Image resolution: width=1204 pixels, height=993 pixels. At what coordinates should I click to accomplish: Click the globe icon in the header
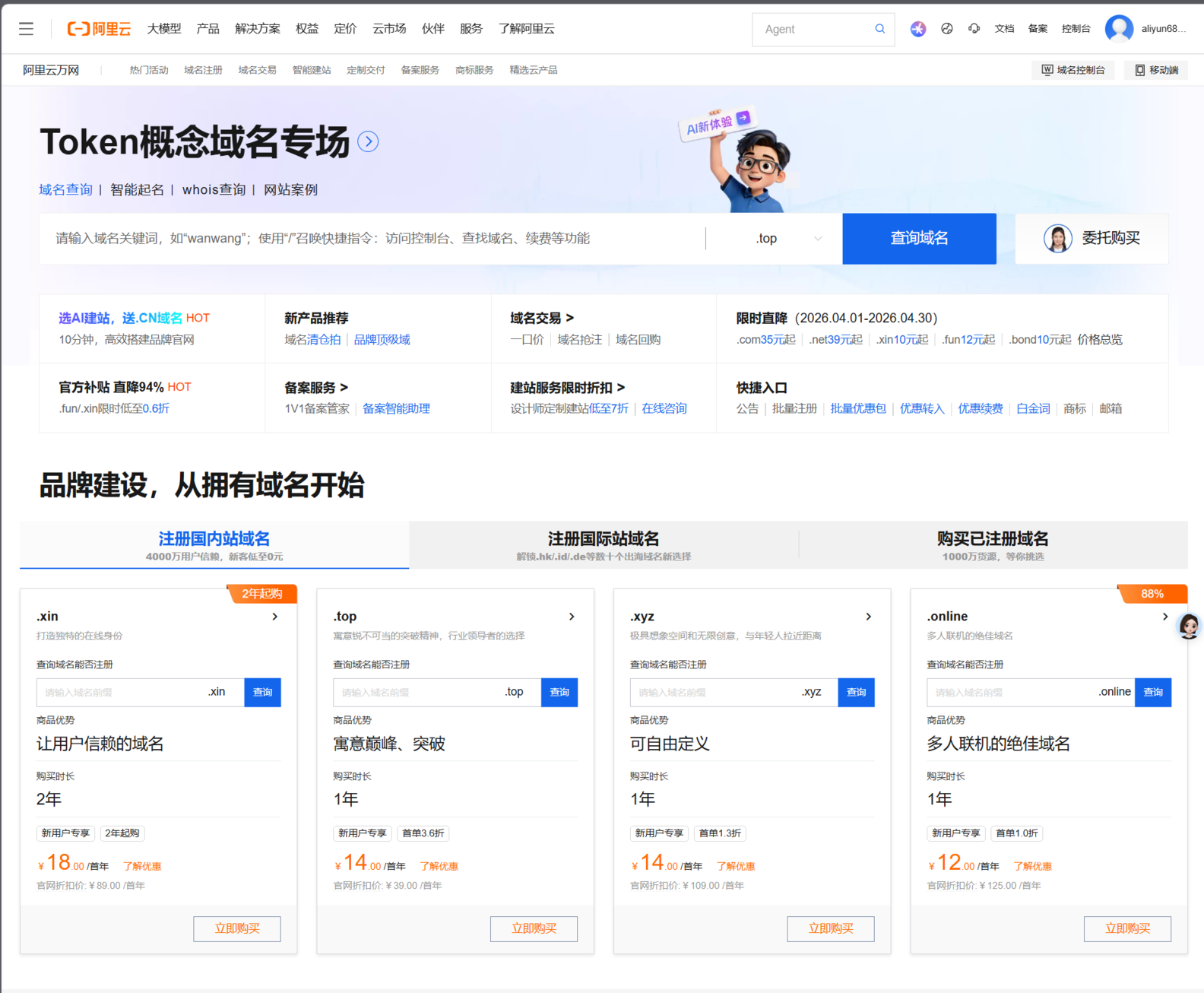[946, 29]
